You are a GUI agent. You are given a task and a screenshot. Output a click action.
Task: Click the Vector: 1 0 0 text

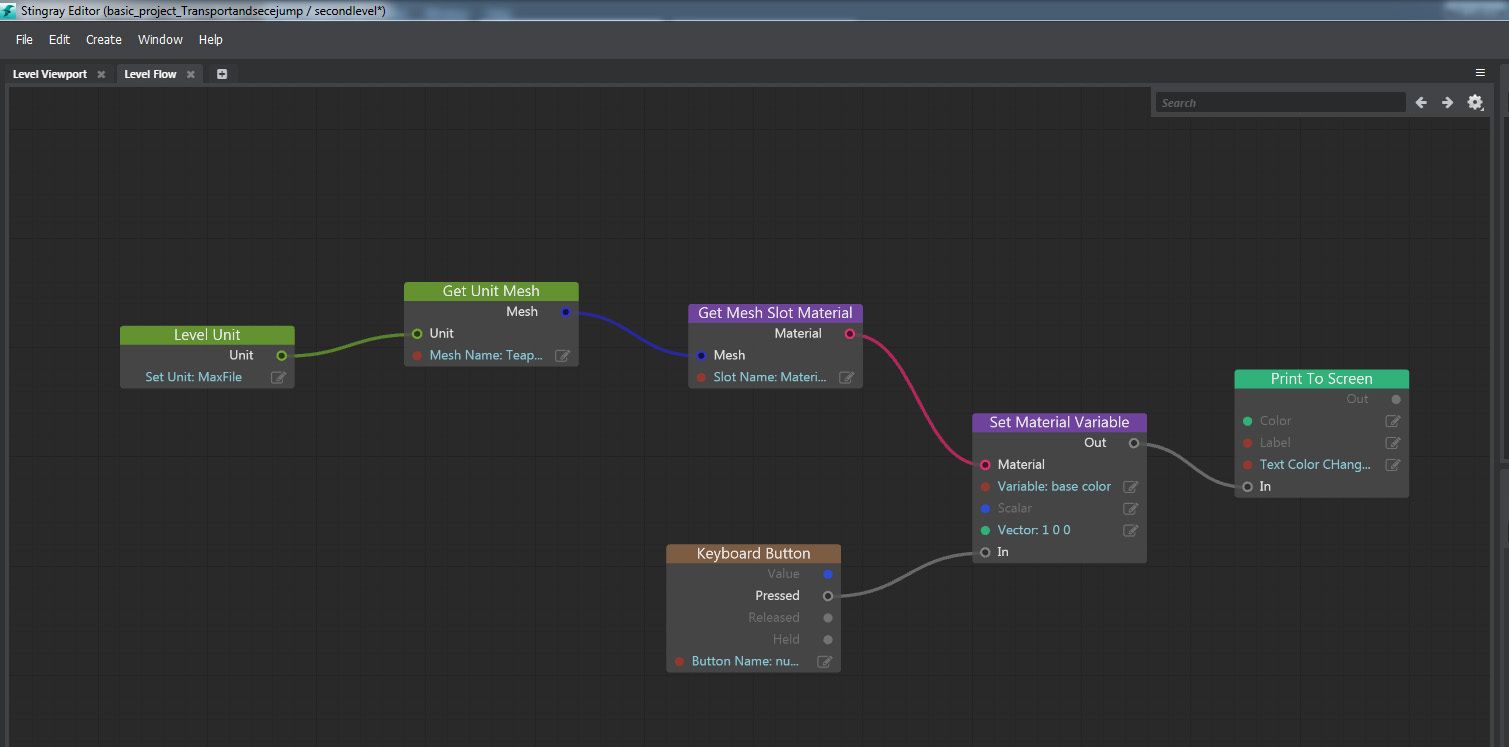[1034, 530]
